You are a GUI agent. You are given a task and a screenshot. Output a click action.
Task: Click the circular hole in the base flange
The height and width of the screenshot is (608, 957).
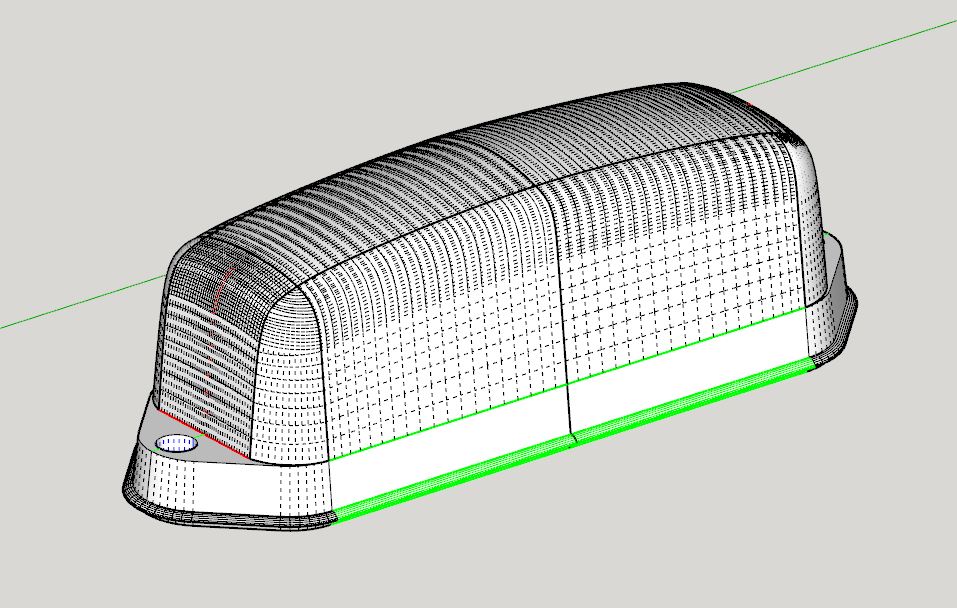[177, 444]
